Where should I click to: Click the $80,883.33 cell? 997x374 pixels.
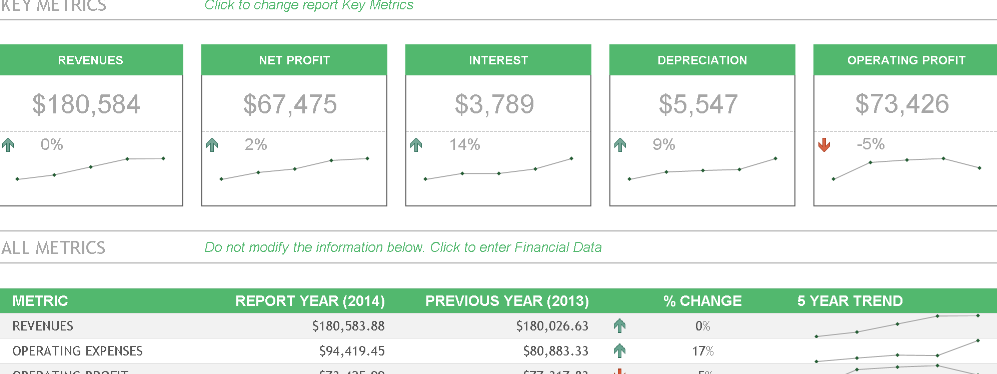click(556, 351)
